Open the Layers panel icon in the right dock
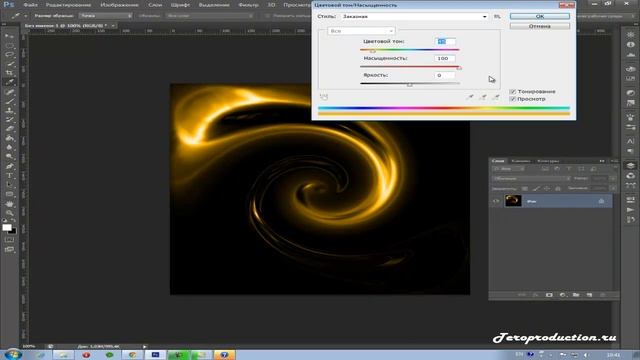 (631, 165)
